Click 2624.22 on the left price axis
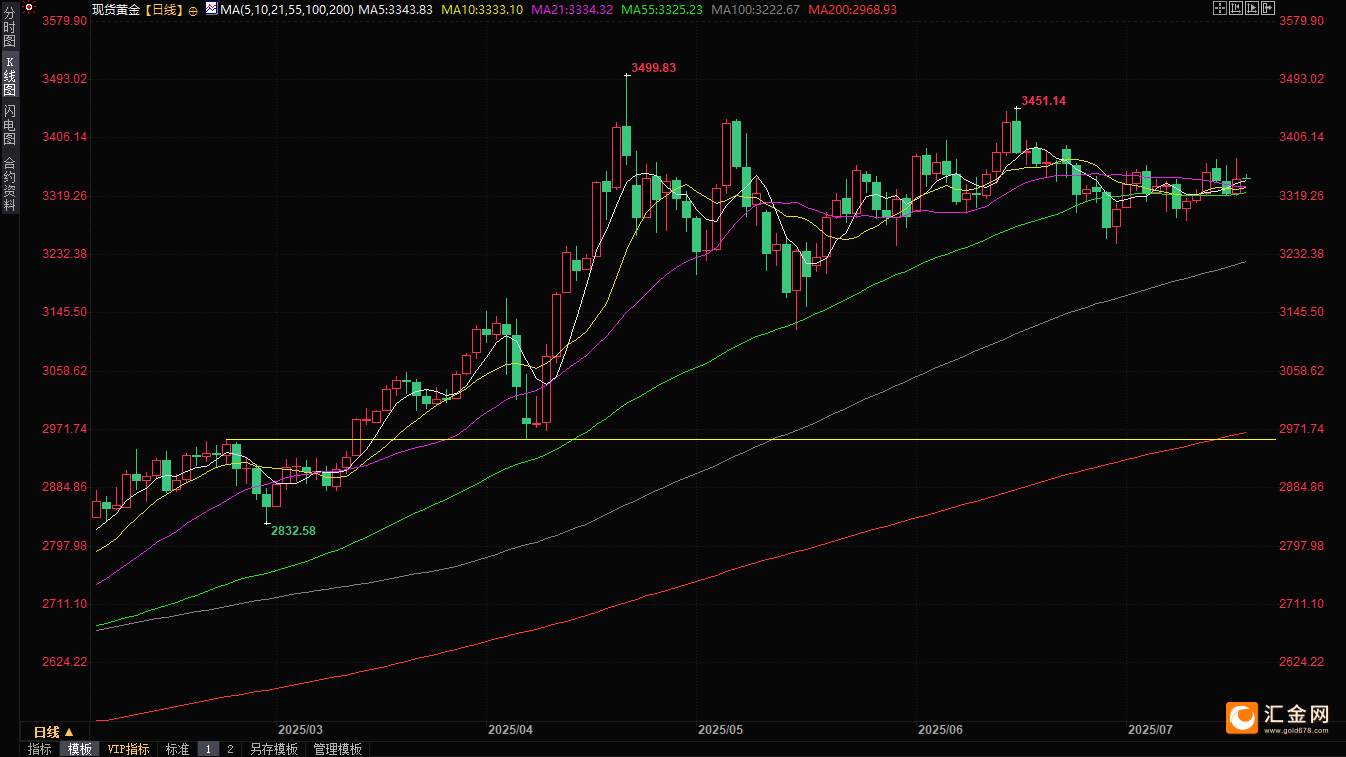Screen dimensions: 1346x757 (x=65, y=662)
